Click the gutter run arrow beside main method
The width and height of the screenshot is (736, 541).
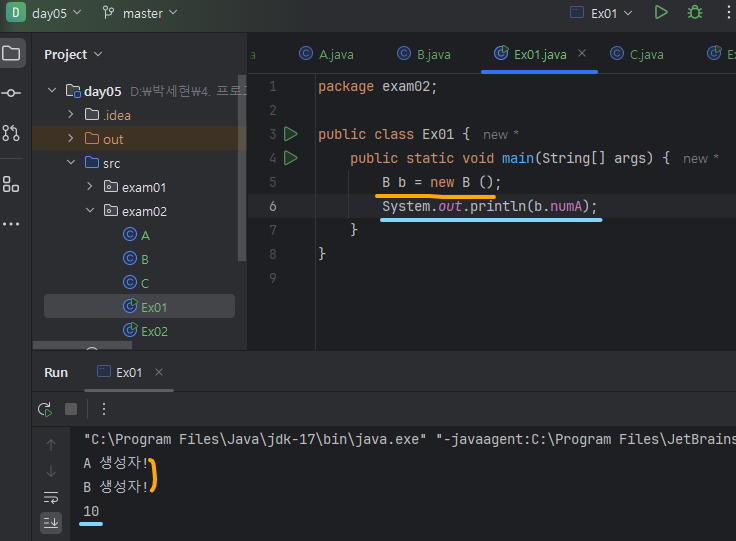coord(291,158)
